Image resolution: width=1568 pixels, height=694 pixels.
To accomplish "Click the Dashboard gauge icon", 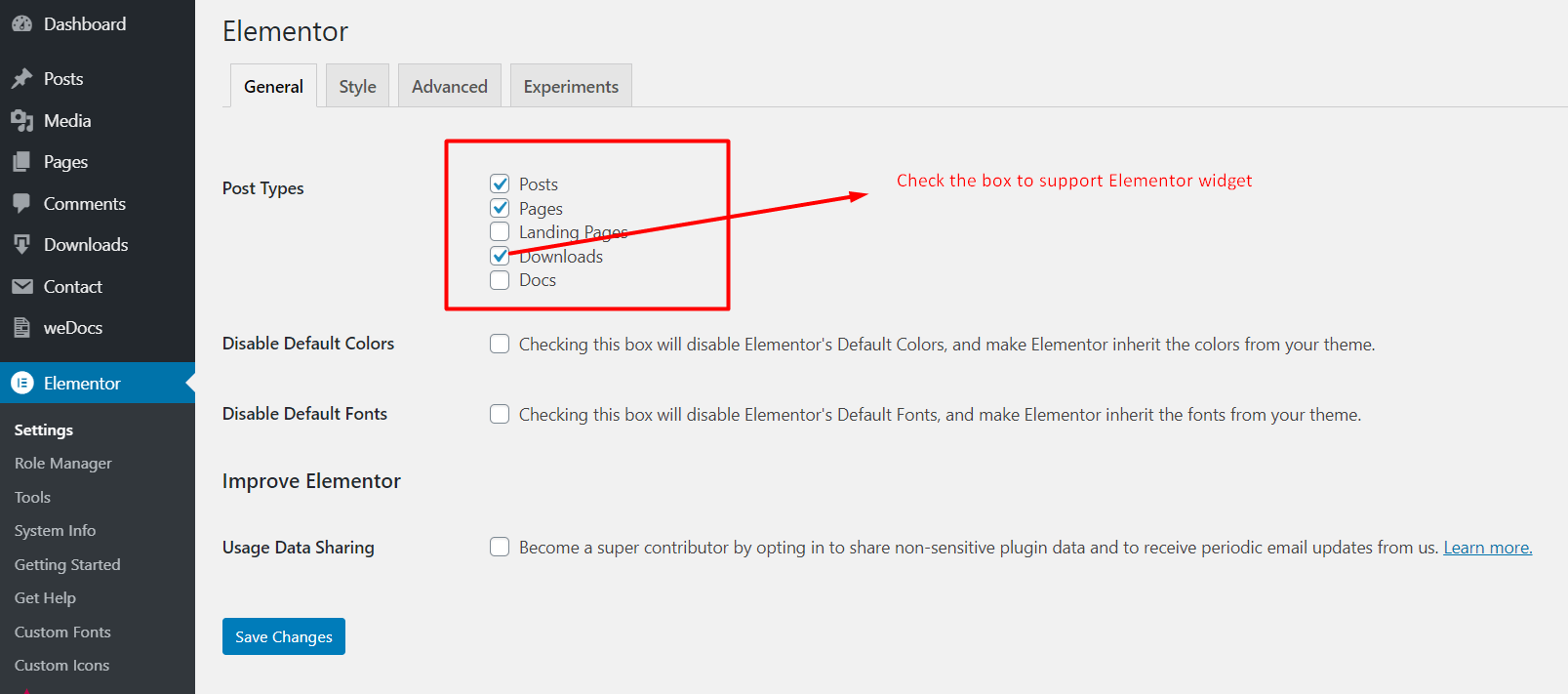I will coord(20,22).
